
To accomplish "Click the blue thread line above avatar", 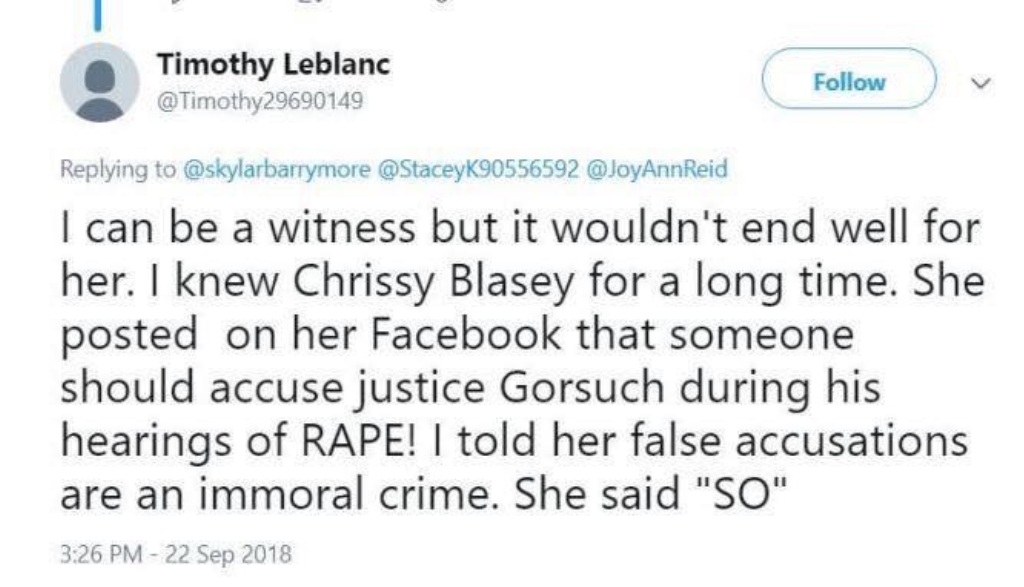I will point(98,15).
